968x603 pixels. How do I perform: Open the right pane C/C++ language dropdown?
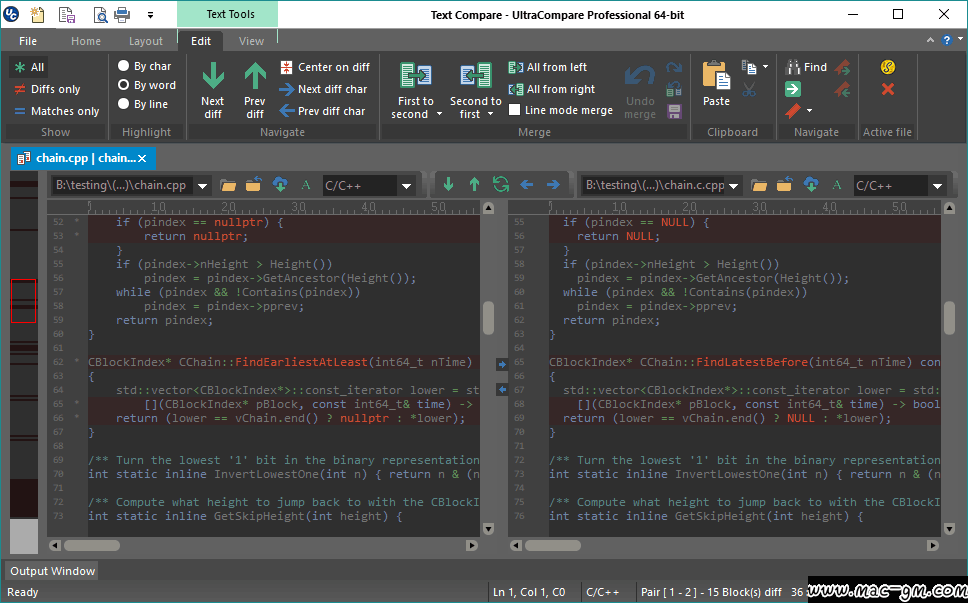[x=937, y=186]
